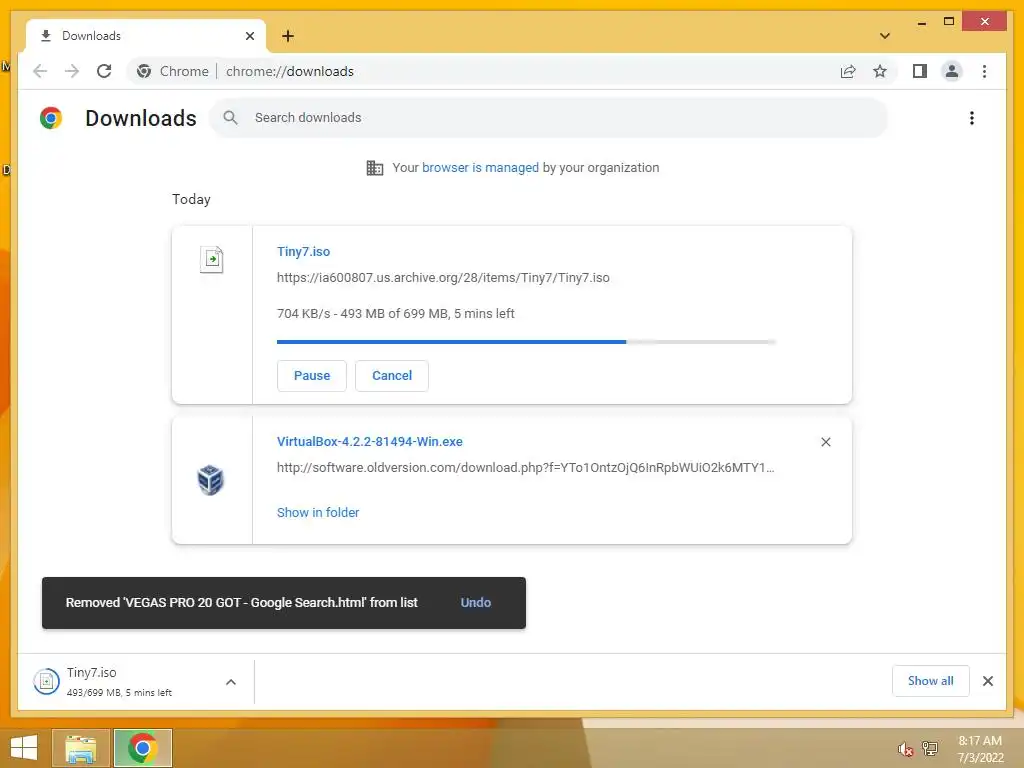Click the Tiny7.iso file icon

point(212,260)
